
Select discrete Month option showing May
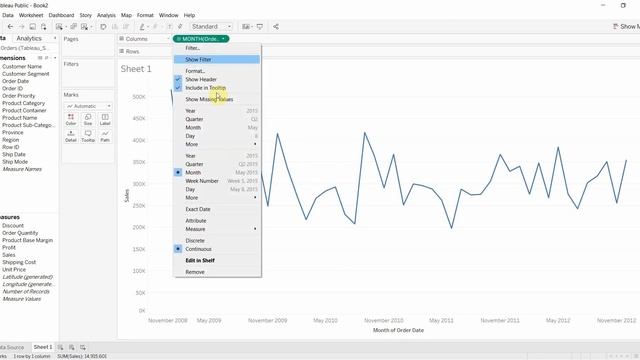217,127
